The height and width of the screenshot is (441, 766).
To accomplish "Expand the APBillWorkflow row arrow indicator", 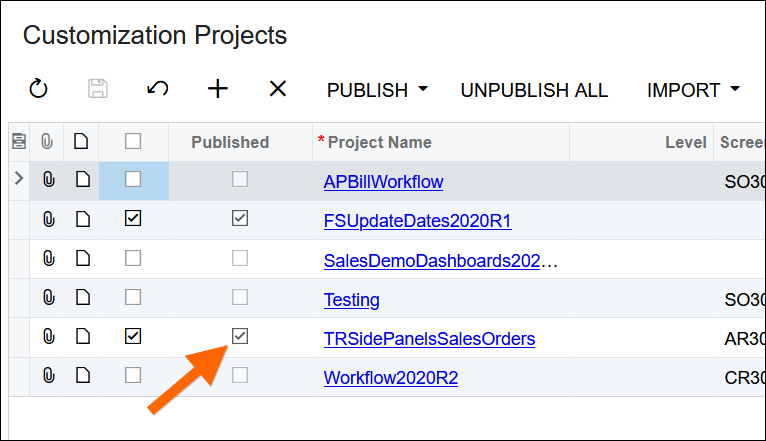I will 18,180.
